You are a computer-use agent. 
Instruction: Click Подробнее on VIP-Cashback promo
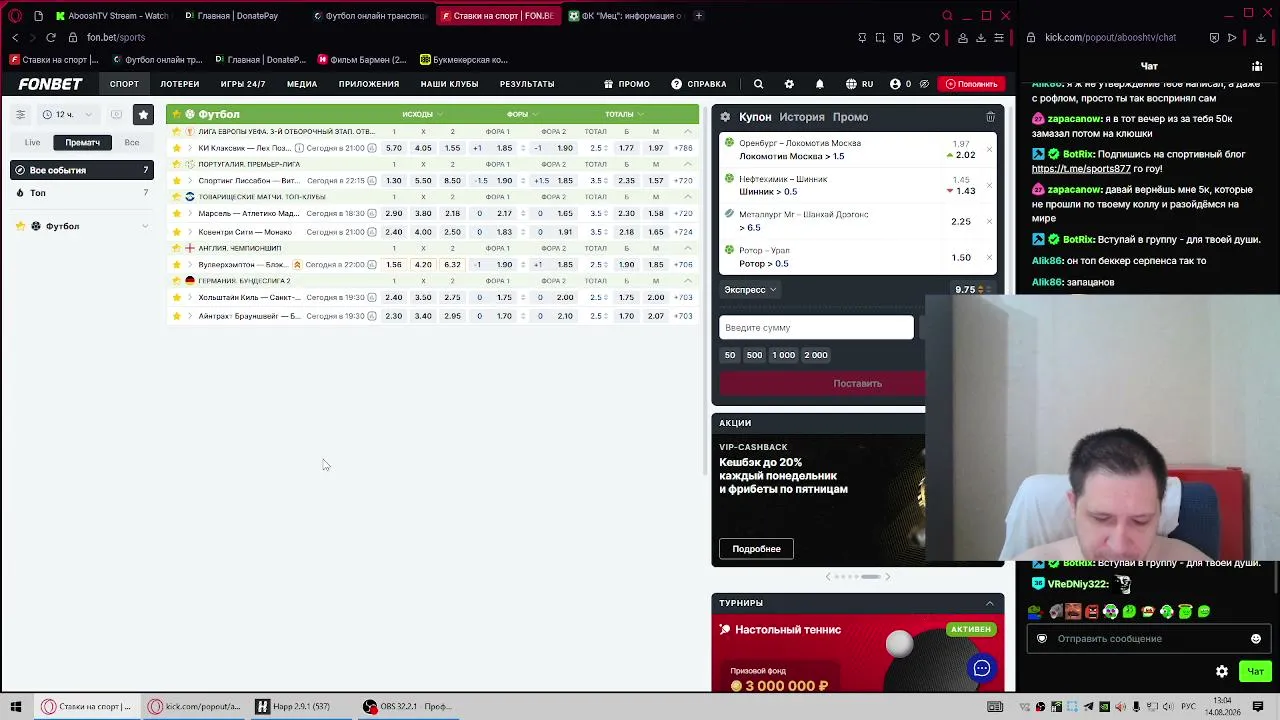click(x=756, y=549)
